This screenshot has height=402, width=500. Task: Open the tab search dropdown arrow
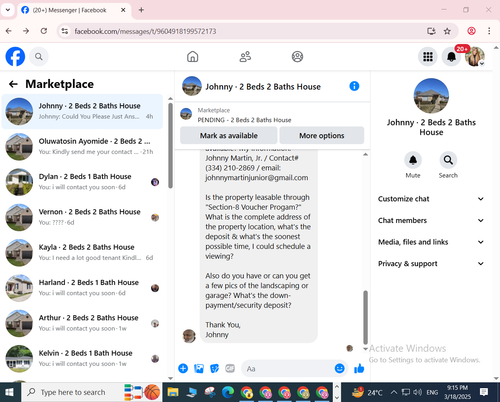click(8, 10)
